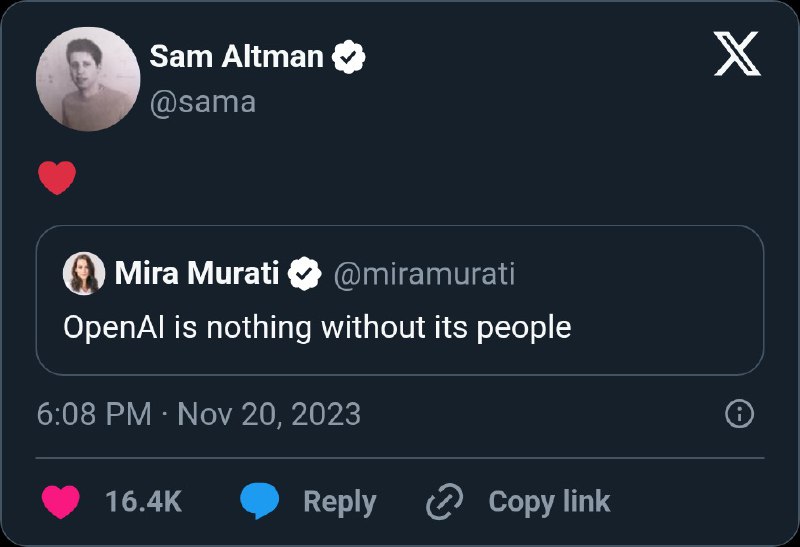Click the Mira Murati display name
Viewport: 800px width, 547px height.
coord(197,273)
